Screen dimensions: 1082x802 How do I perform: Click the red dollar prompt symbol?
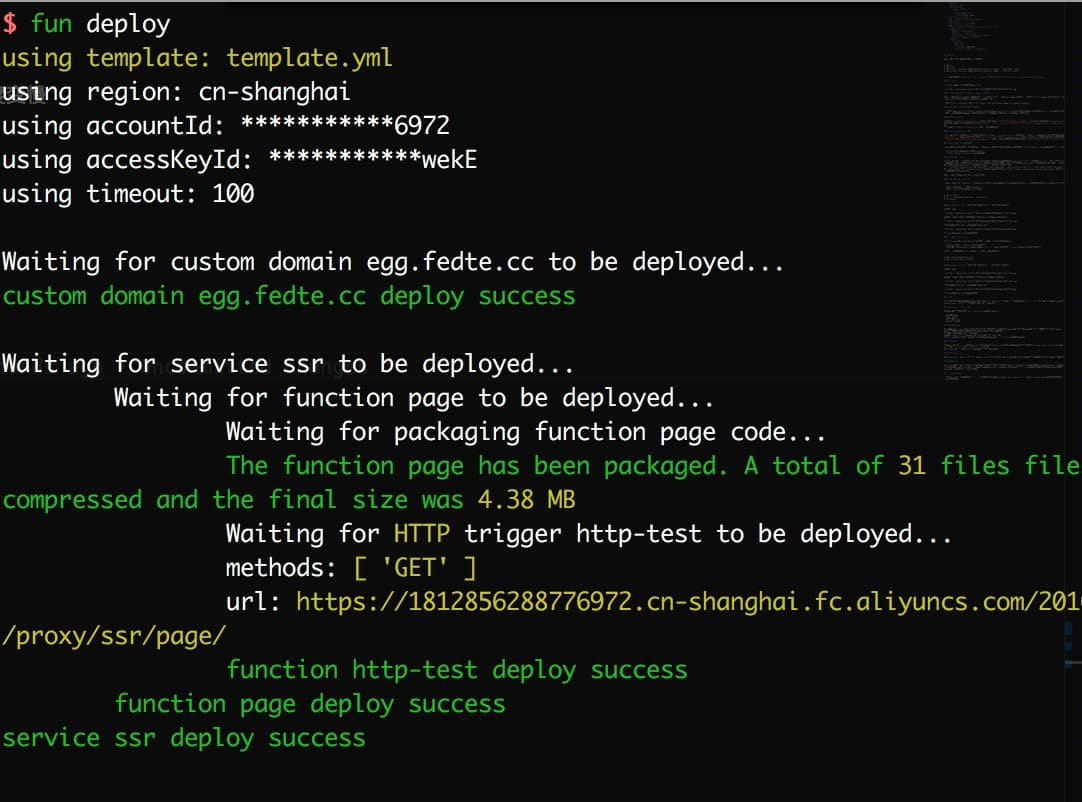10,24
